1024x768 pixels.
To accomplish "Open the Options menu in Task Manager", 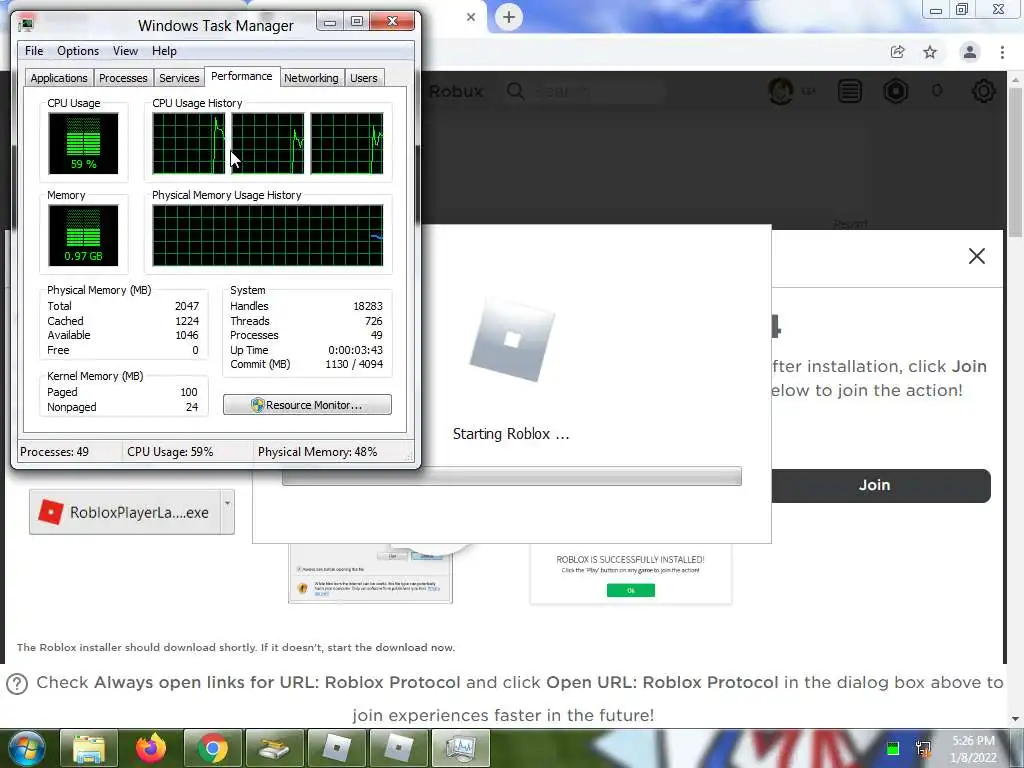I will click(x=78, y=51).
